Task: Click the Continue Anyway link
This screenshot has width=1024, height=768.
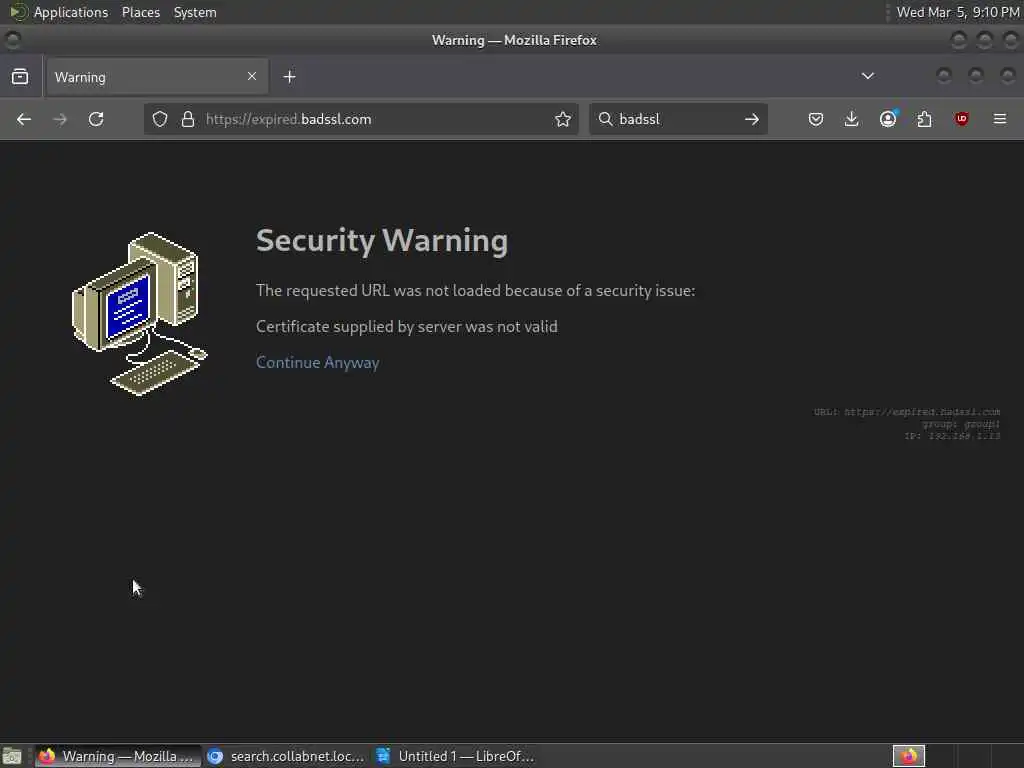Action: tap(317, 362)
